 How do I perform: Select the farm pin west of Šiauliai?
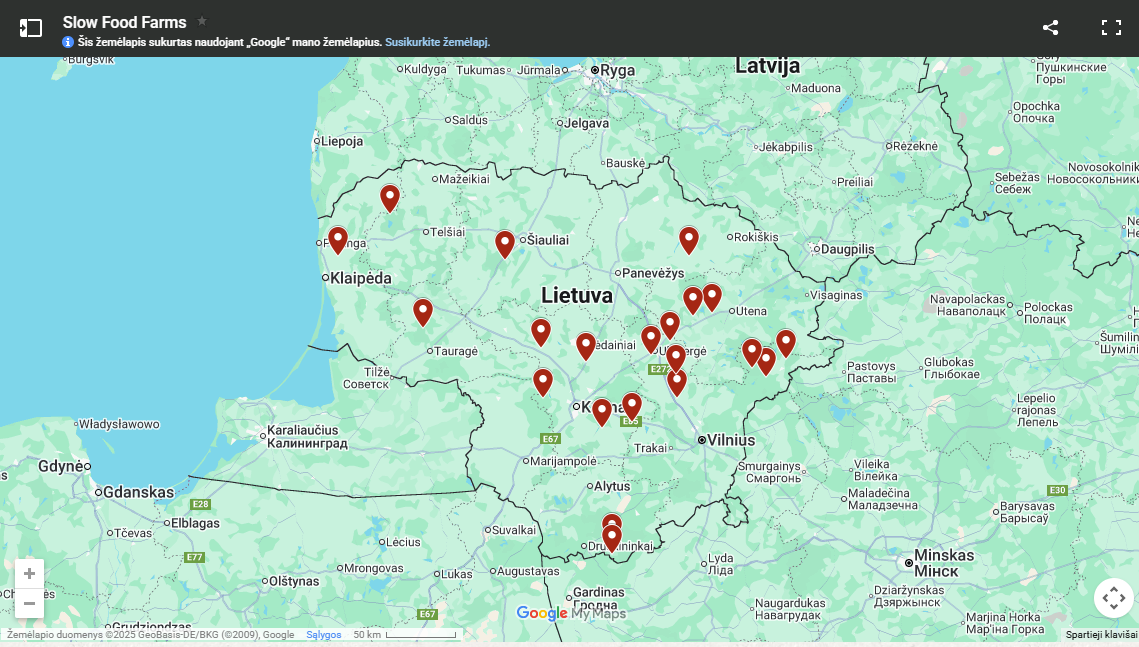[x=505, y=243]
